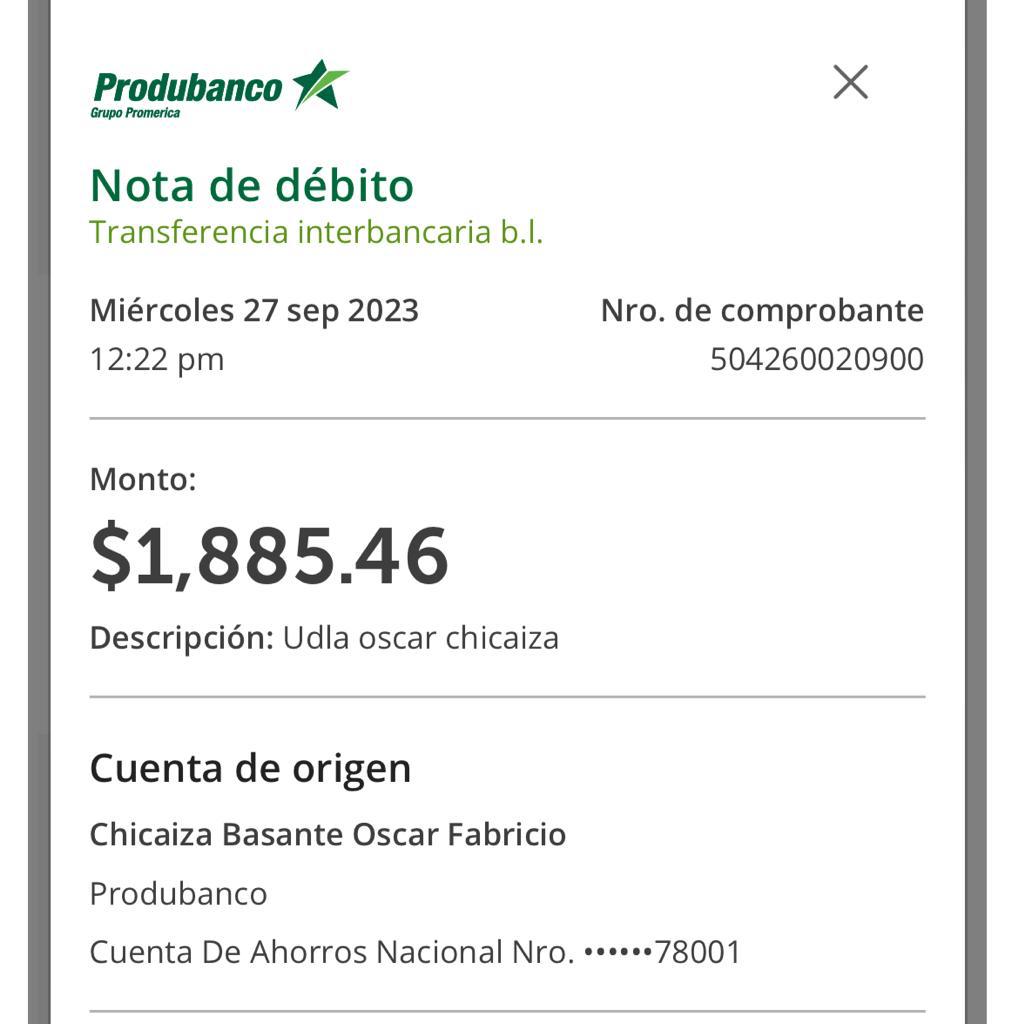
Task: Click the Descripción label
Action: point(181,637)
